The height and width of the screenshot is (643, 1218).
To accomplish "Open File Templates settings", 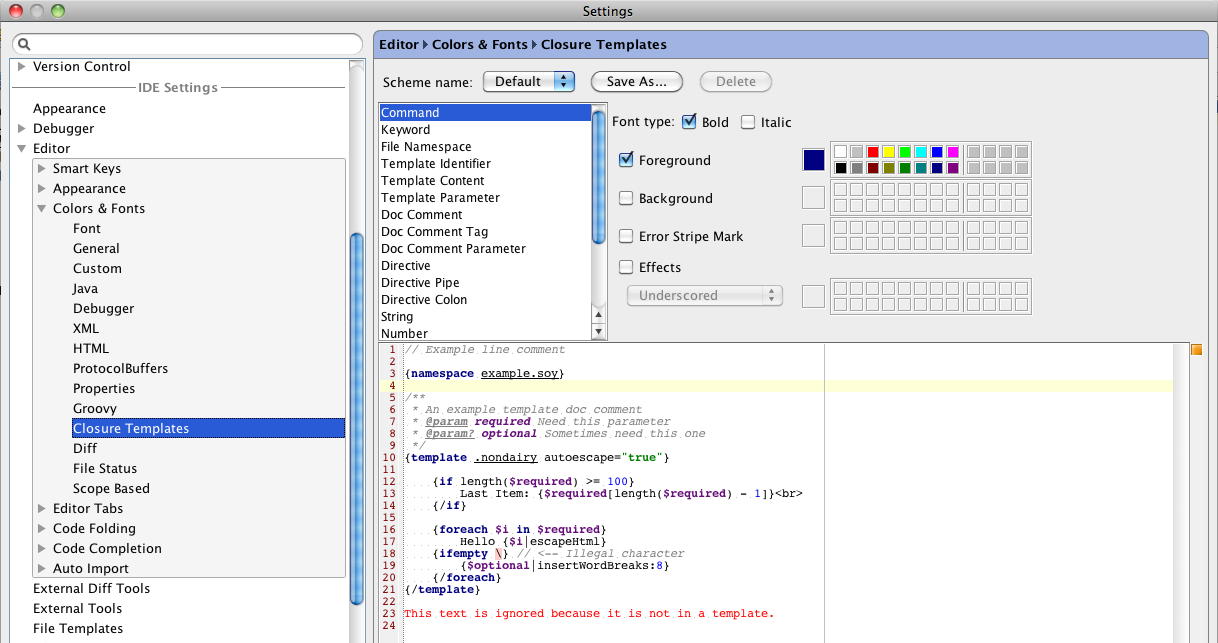I will click(78, 629).
